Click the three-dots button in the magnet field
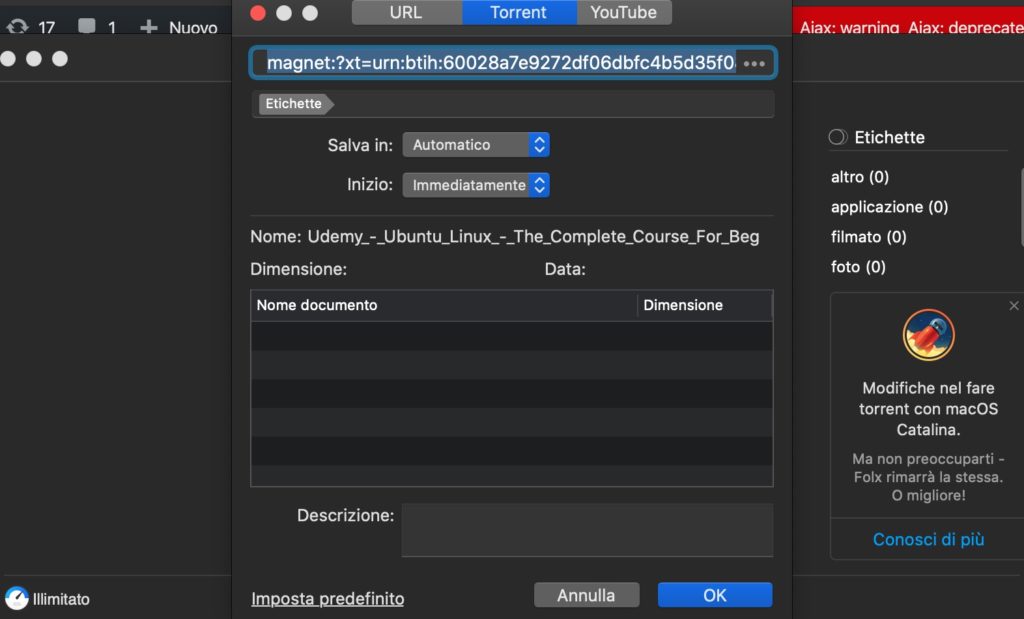Screen dimensions: 1024x619 click(x=754, y=64)
